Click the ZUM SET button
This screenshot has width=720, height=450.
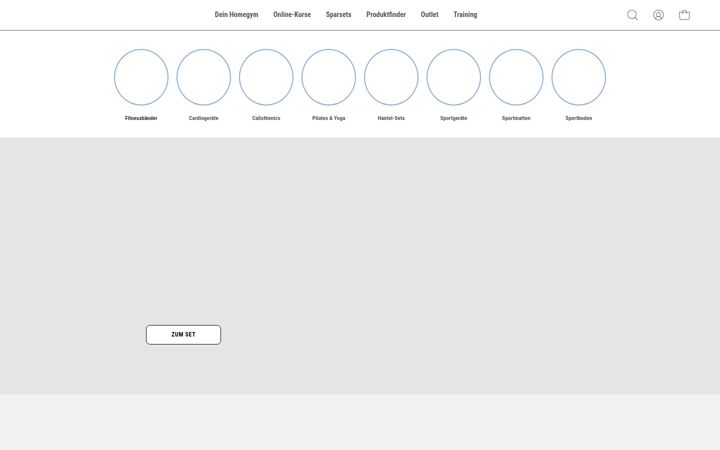[x=184, y=335]
